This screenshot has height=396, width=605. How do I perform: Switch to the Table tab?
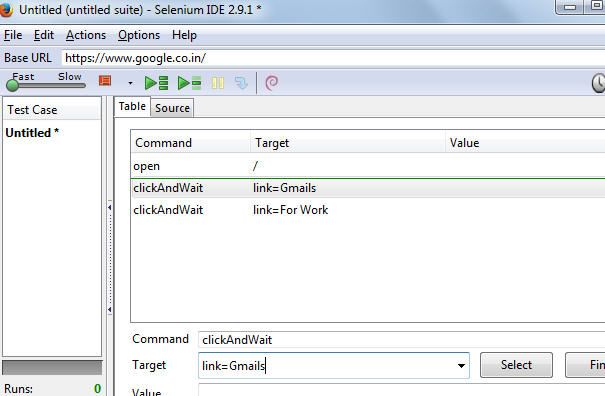point(132,106)
